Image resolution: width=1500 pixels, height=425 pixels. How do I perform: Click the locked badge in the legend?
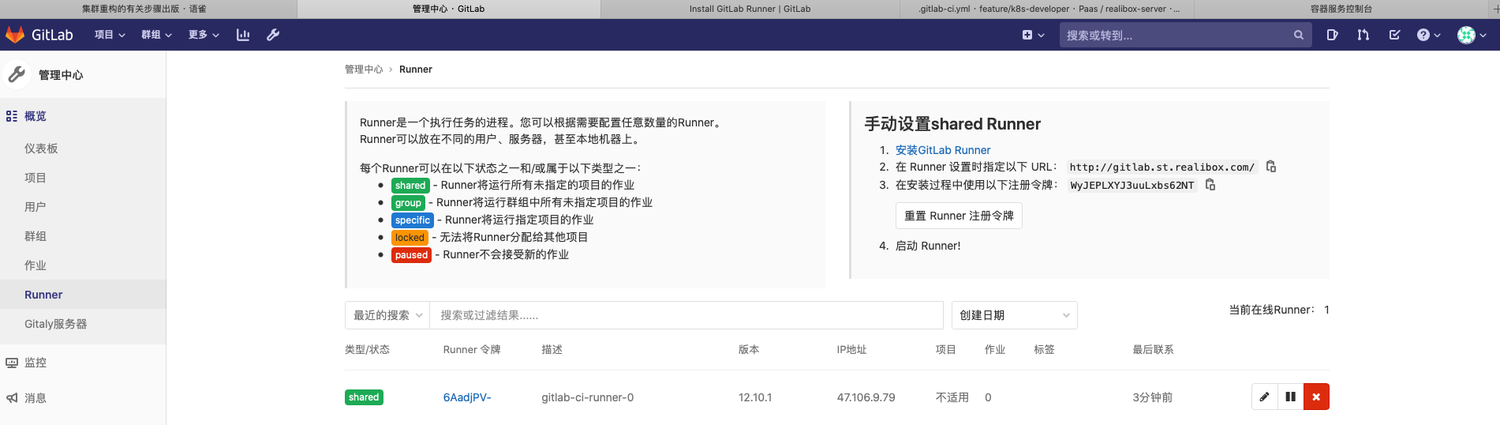coord(410,237)
